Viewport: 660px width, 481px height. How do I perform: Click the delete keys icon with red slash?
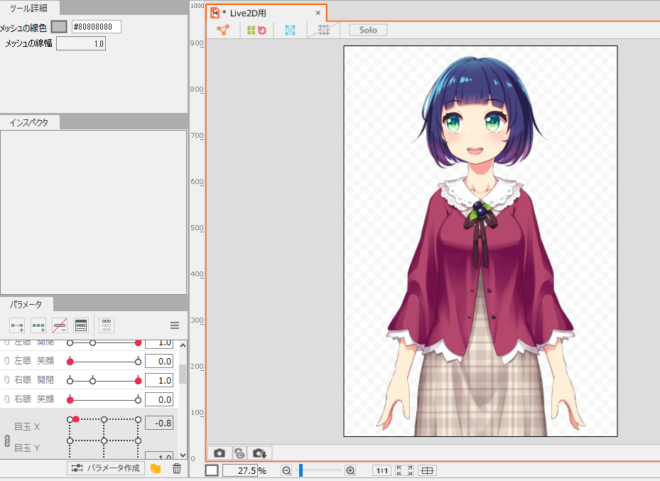tap(60, 325)
